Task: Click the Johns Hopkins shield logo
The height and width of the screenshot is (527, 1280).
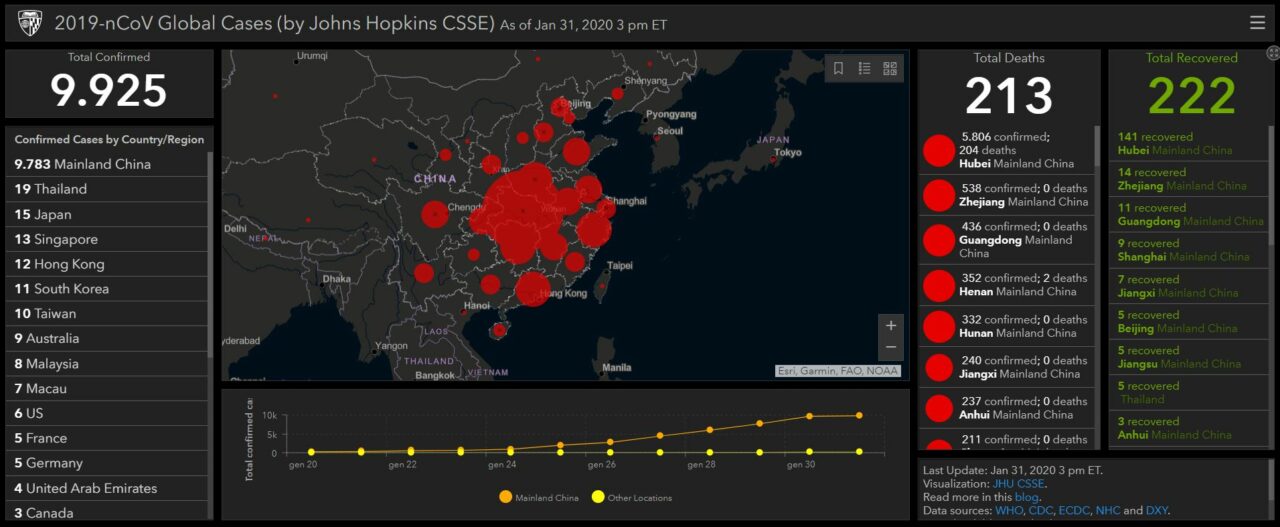Action: tap(30, 23)
